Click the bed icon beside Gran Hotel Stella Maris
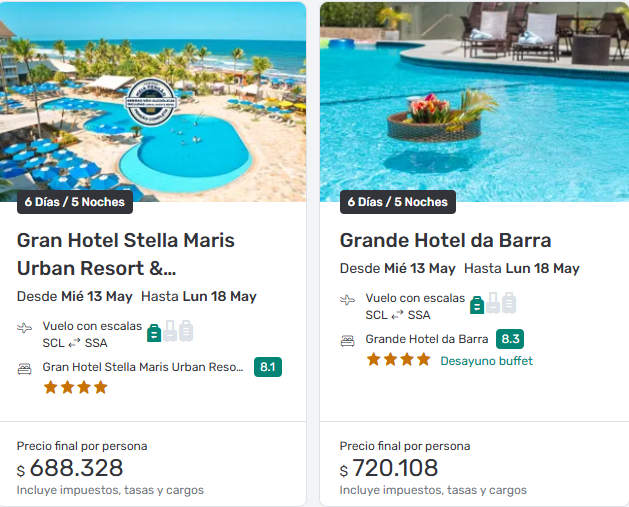 tap(25, 368)
